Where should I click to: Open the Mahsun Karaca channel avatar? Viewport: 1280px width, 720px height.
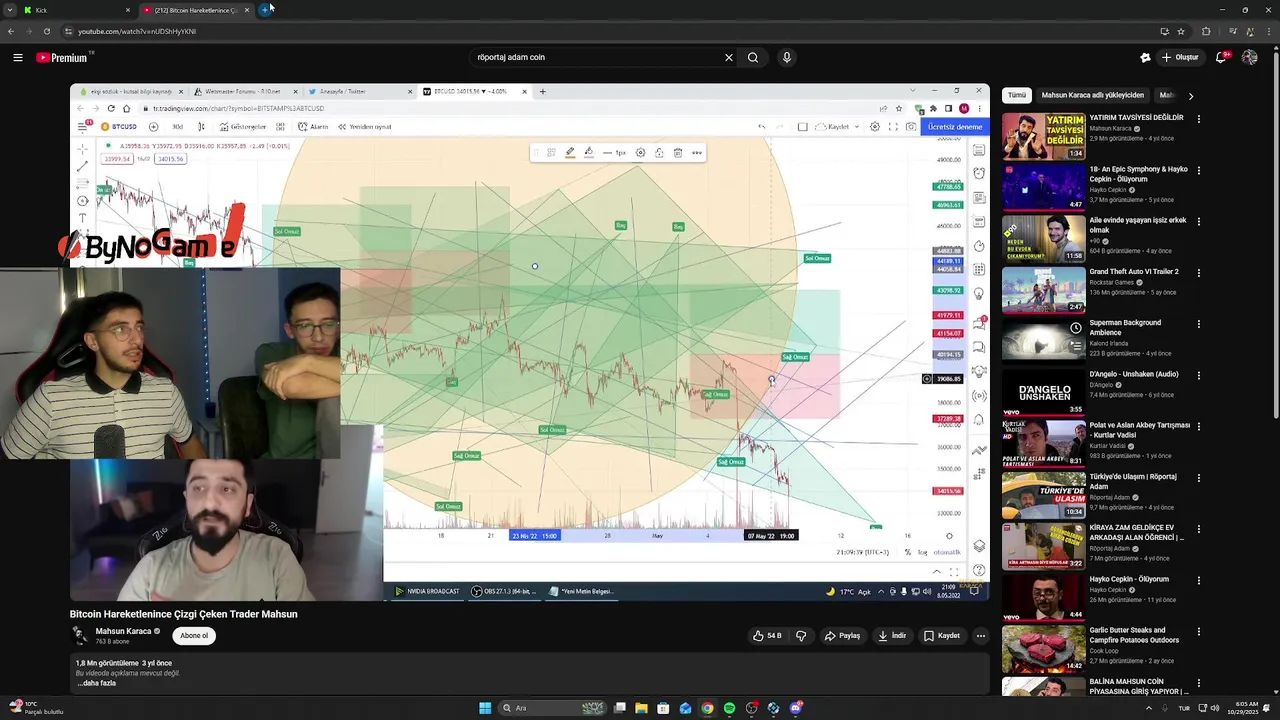click(79, 636)
